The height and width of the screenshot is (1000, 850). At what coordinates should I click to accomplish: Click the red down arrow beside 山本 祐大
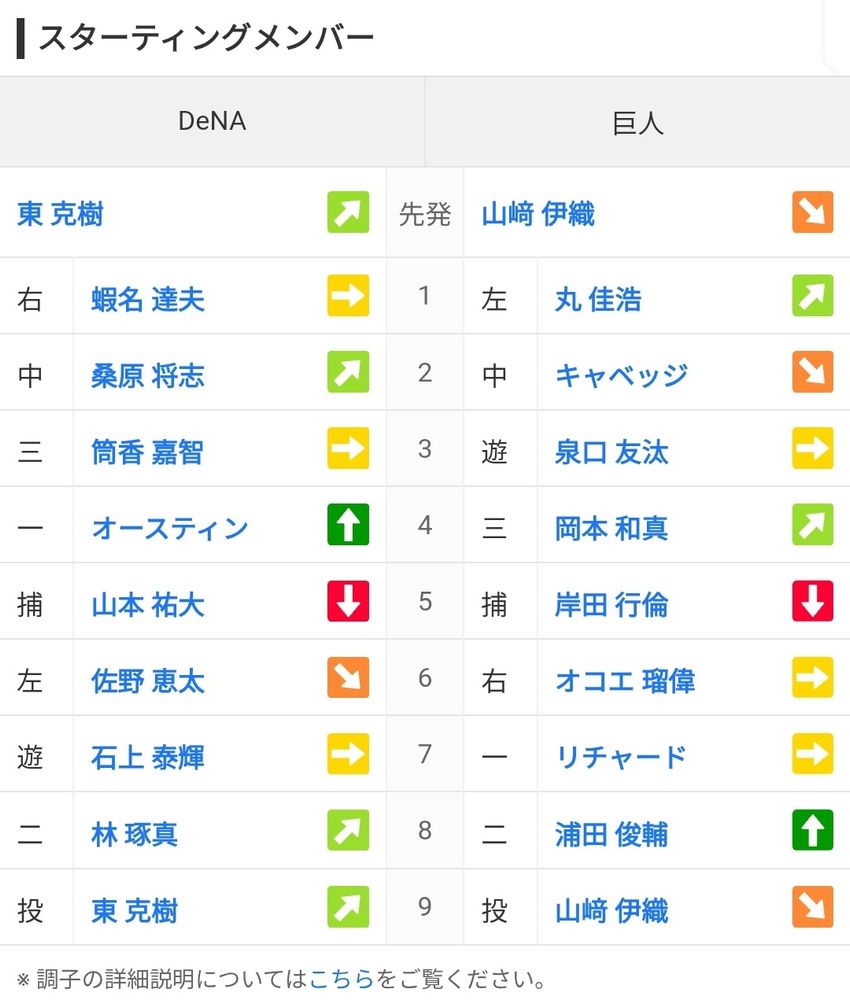point(348,602)
